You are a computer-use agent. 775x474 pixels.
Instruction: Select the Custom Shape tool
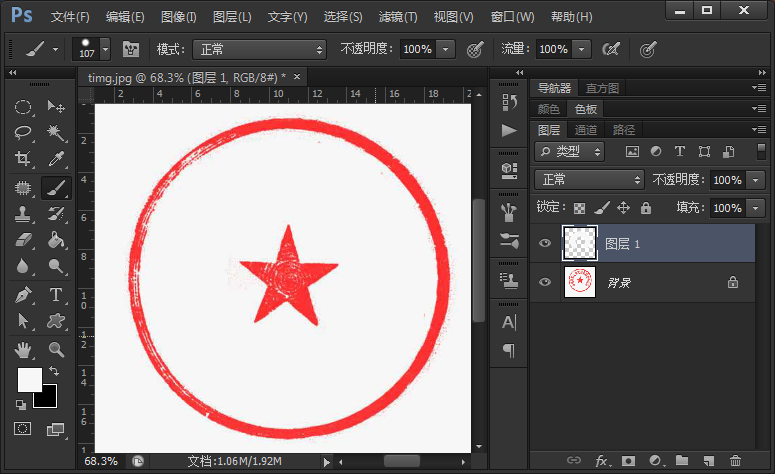click(x=56, y=321)
